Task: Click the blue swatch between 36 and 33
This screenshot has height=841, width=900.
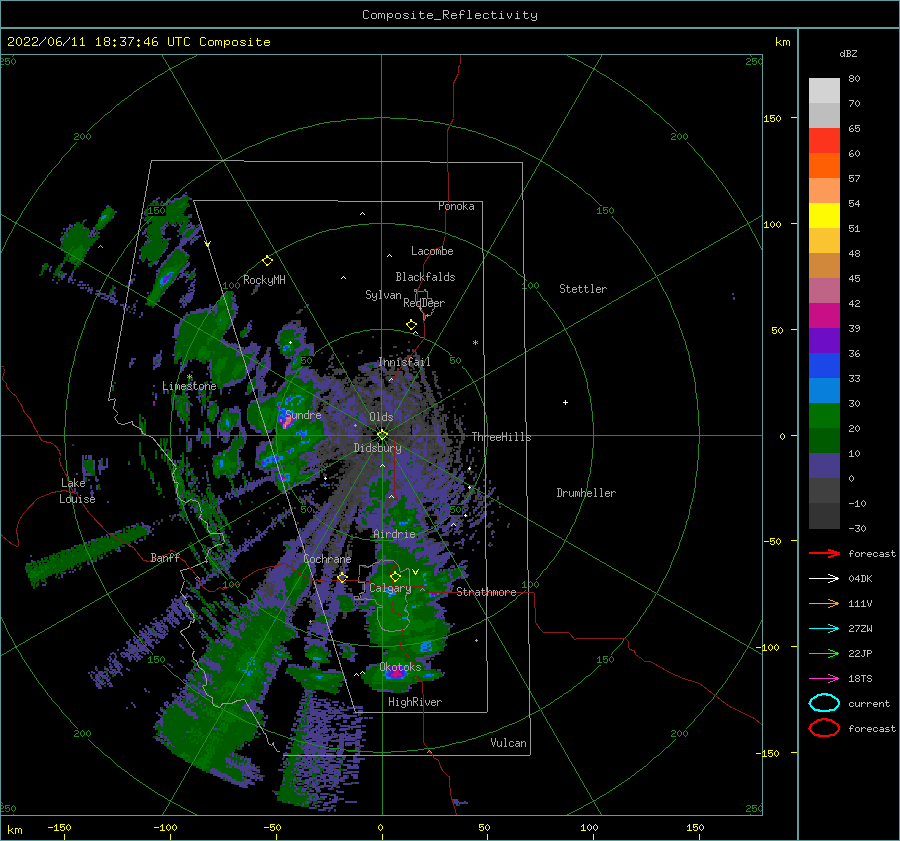Action: pos(824,366)
